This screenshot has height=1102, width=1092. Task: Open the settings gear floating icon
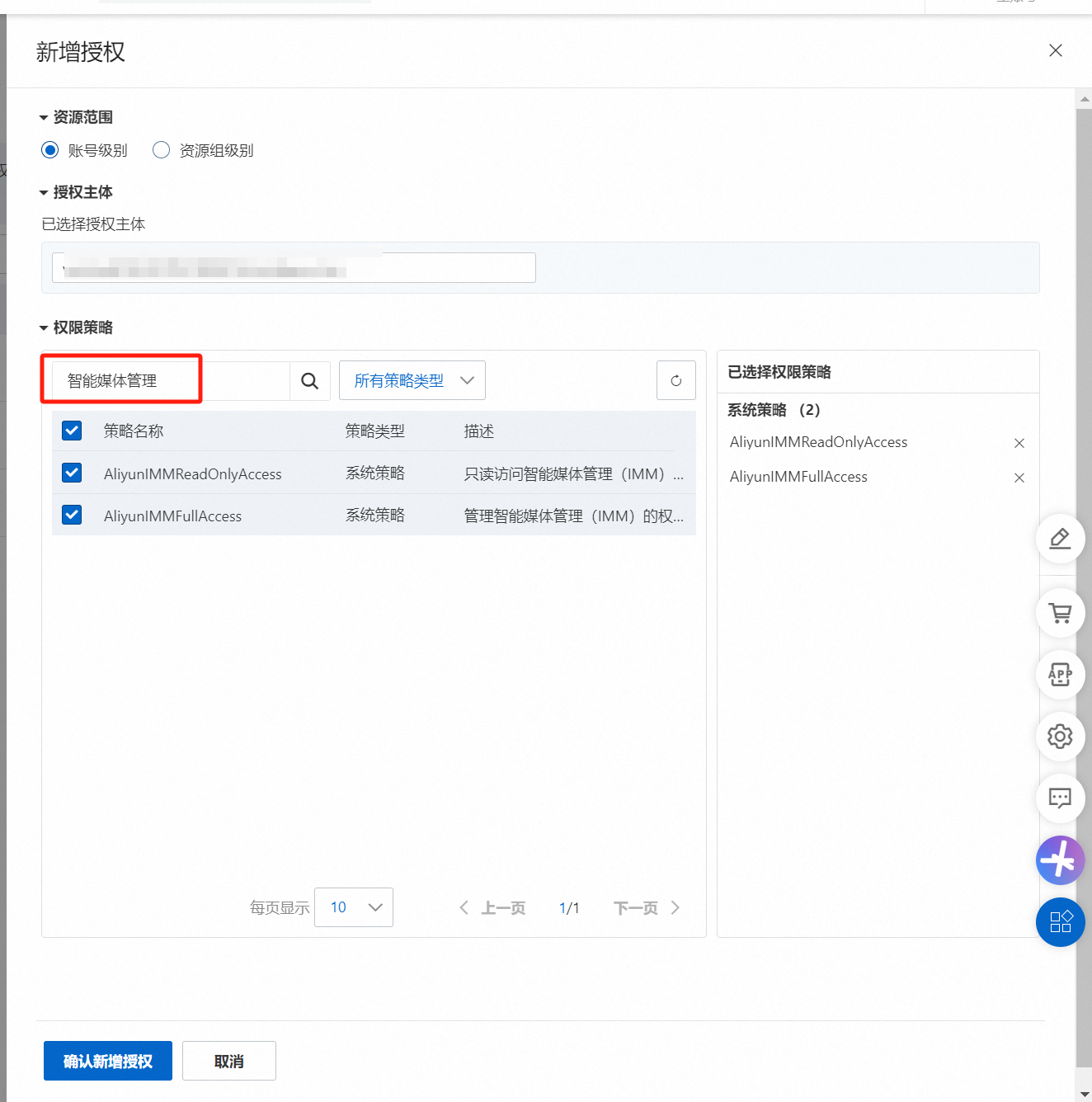(x=1060, y=736)
